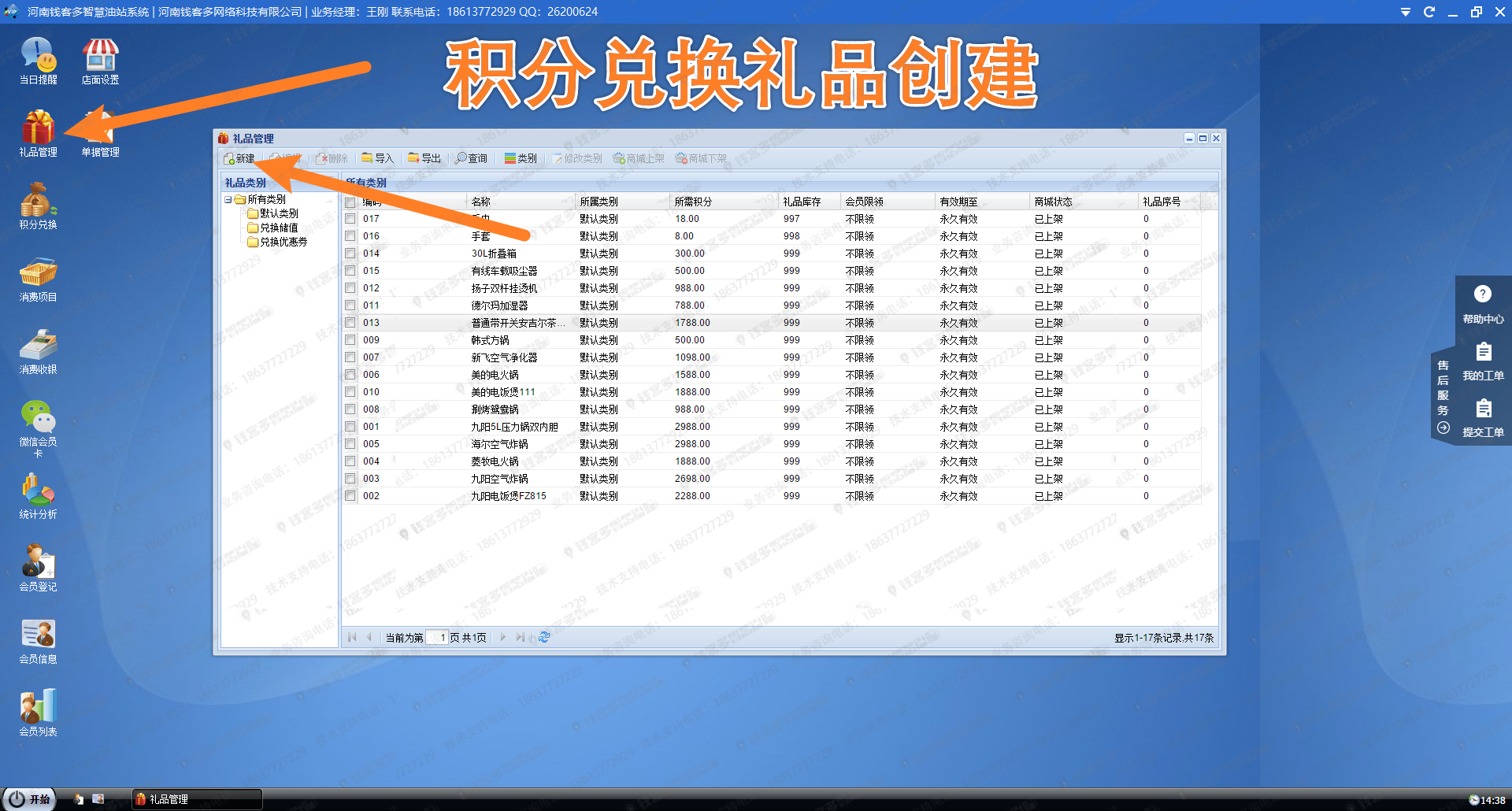Sort by the 名称 column header
Image resolution: width=1512 pixels, height=811 pixels.
point(521,202)
